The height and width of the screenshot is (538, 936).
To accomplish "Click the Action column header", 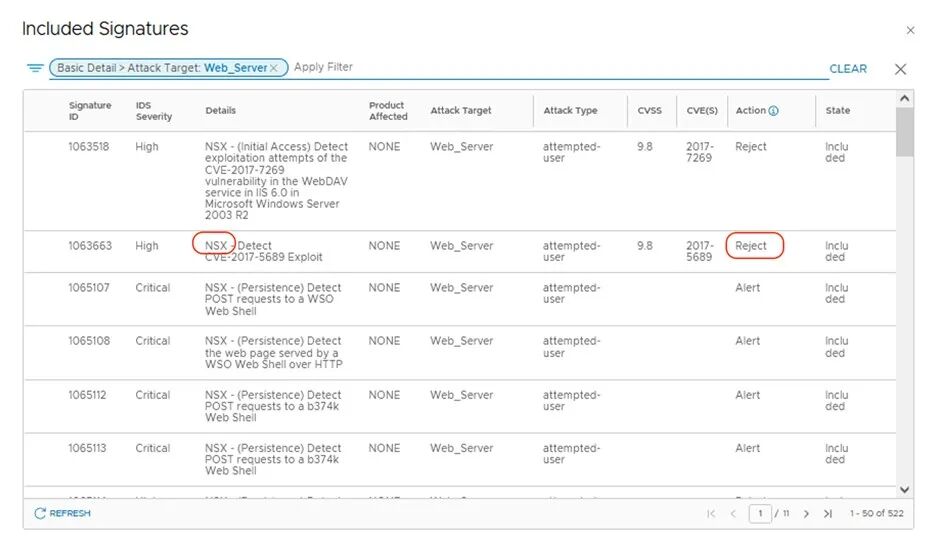I will (750, 110).
